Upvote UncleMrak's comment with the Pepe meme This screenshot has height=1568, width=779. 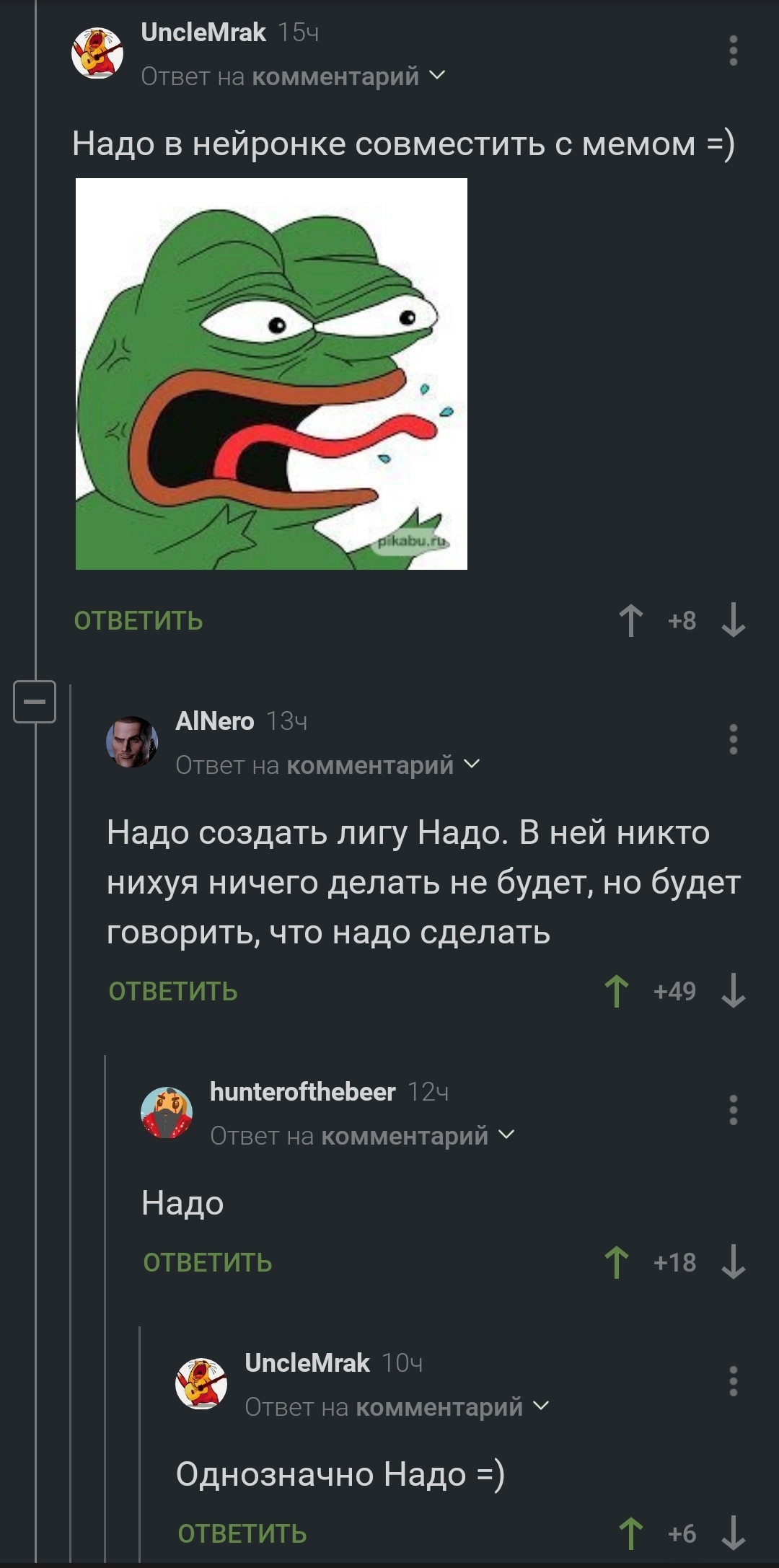[630, 620]
